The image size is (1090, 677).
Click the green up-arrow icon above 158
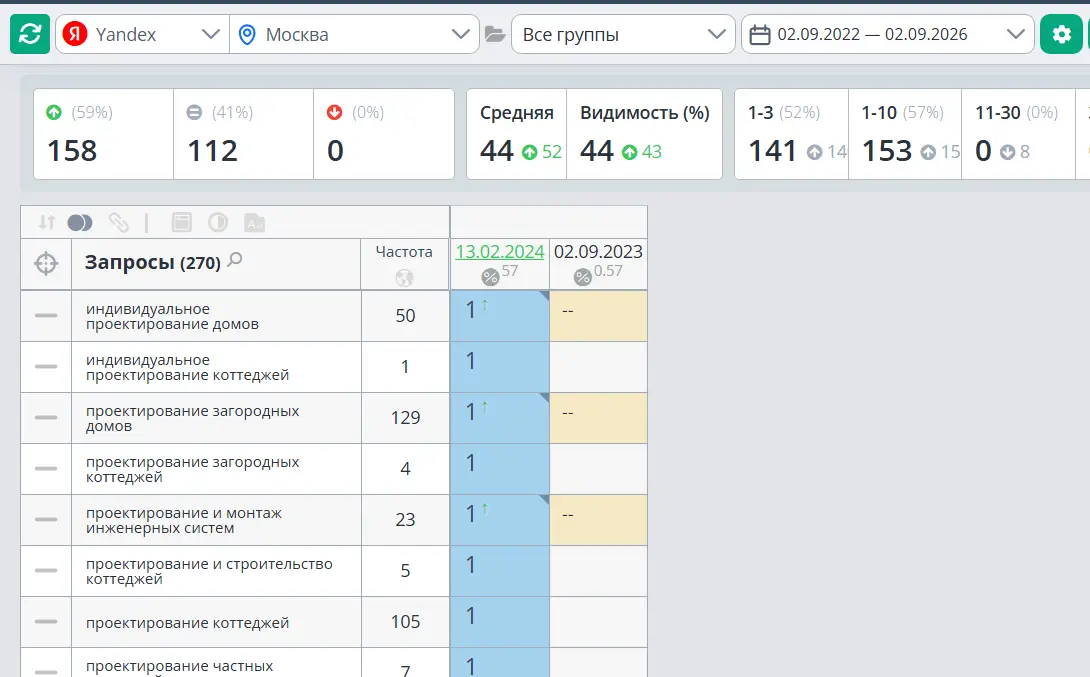[54, 113]
